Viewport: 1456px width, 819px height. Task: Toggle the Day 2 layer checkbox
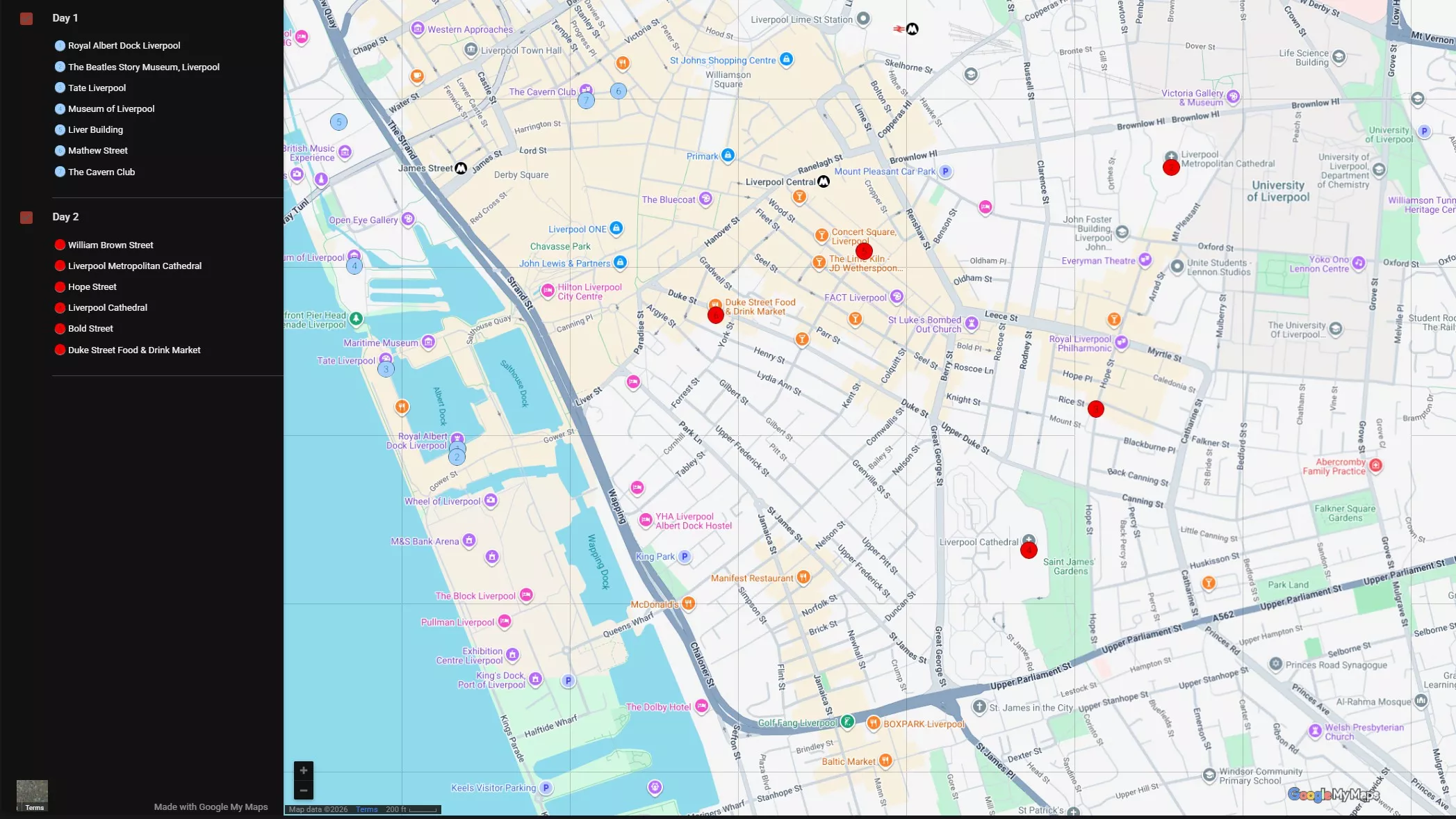click(x=26, y=218)
